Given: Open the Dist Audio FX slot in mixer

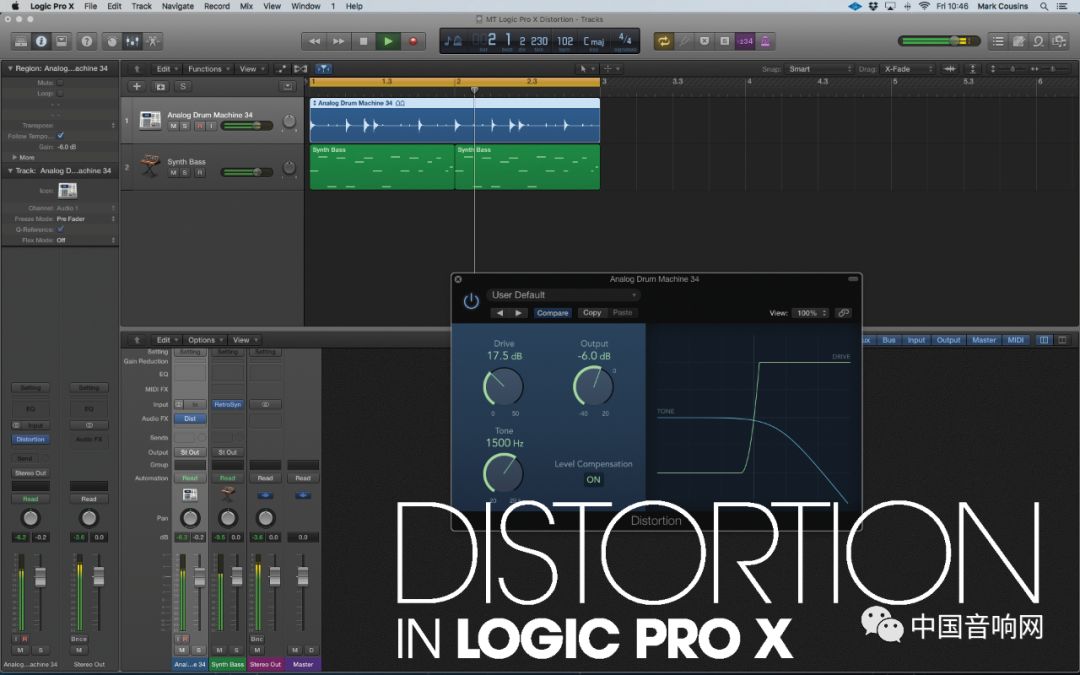Looking at the screenshot, I should coord(190,418).
